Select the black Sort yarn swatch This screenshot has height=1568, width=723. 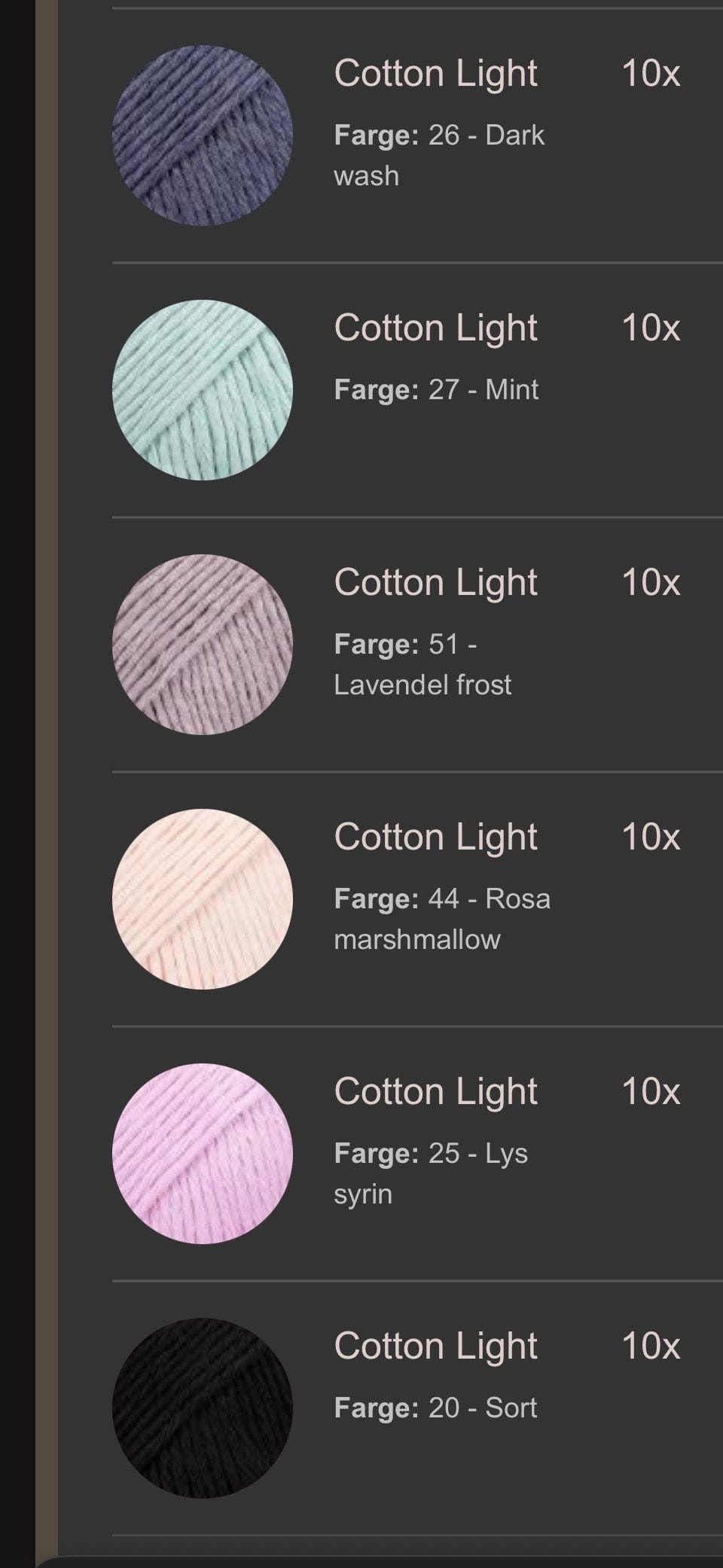click(x=203, y=1408)
